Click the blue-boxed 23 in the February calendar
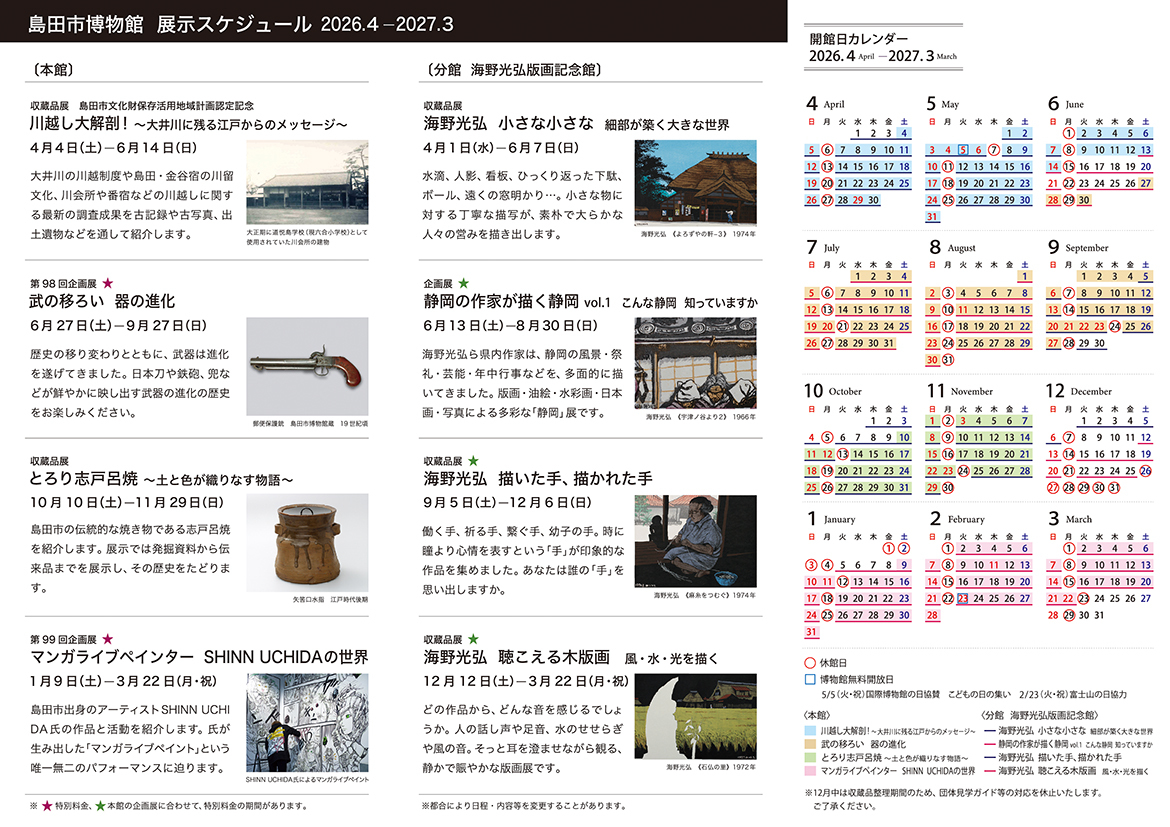 (963, 599)
